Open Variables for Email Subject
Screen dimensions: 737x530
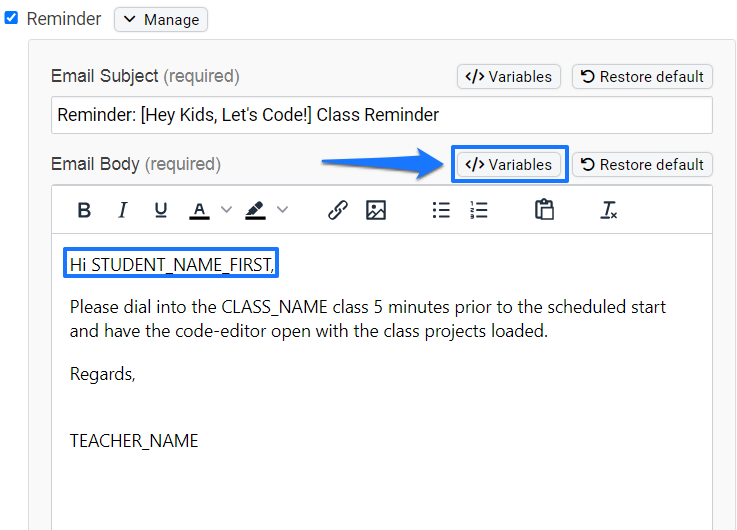(x=509, y=76)
